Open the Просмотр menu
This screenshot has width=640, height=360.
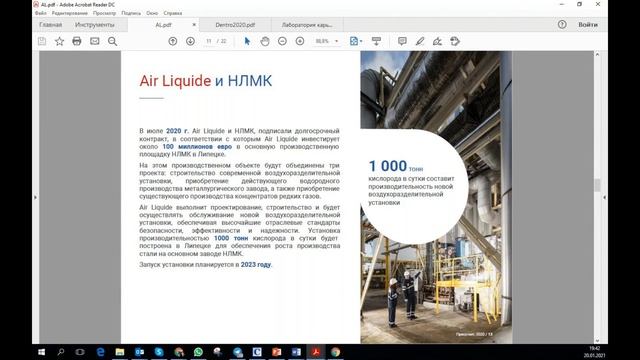pos(104,13)
